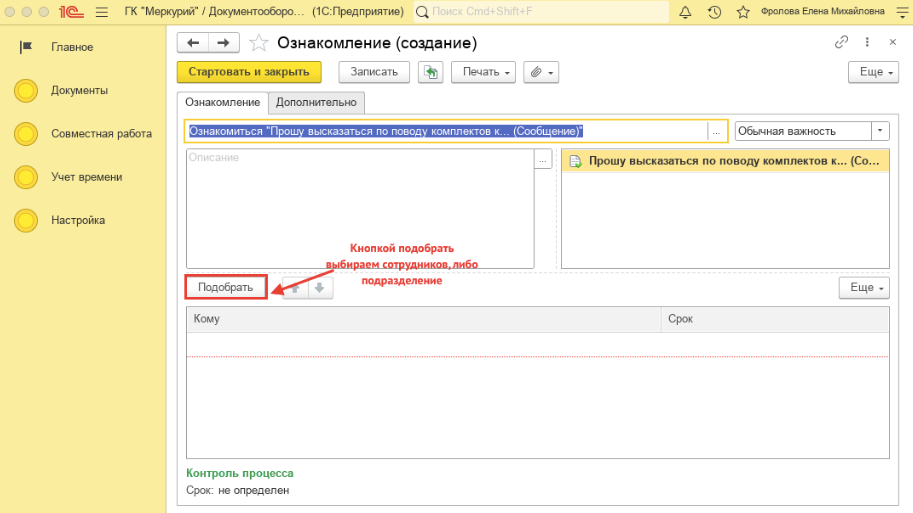Click the green document icon next to Записать

[430, 72]
